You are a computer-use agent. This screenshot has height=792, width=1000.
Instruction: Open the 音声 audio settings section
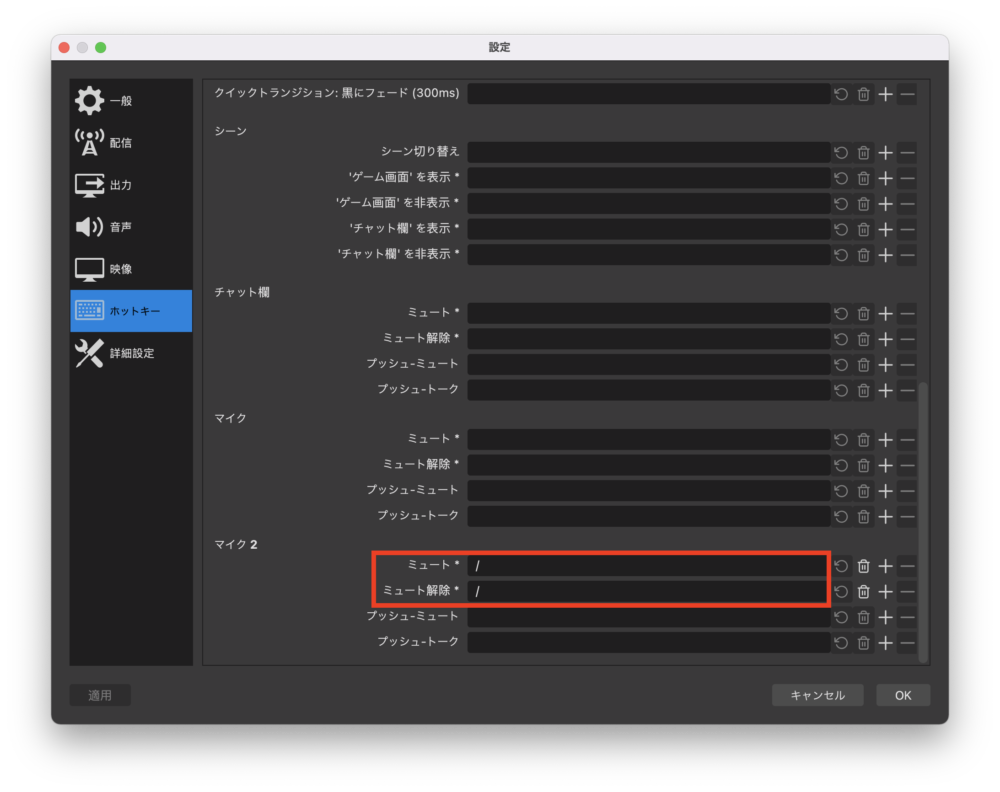pos(131,227)
